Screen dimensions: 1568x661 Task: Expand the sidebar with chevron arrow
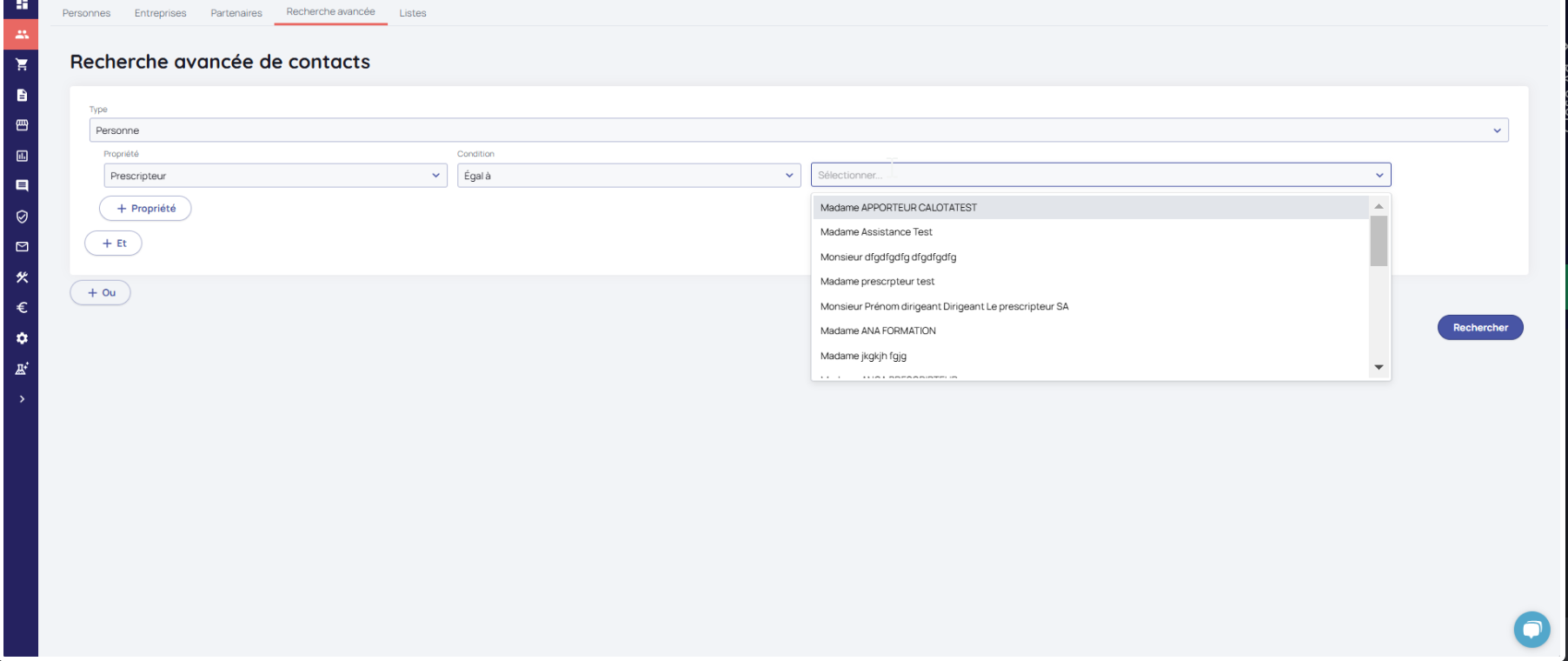[22, 399]
